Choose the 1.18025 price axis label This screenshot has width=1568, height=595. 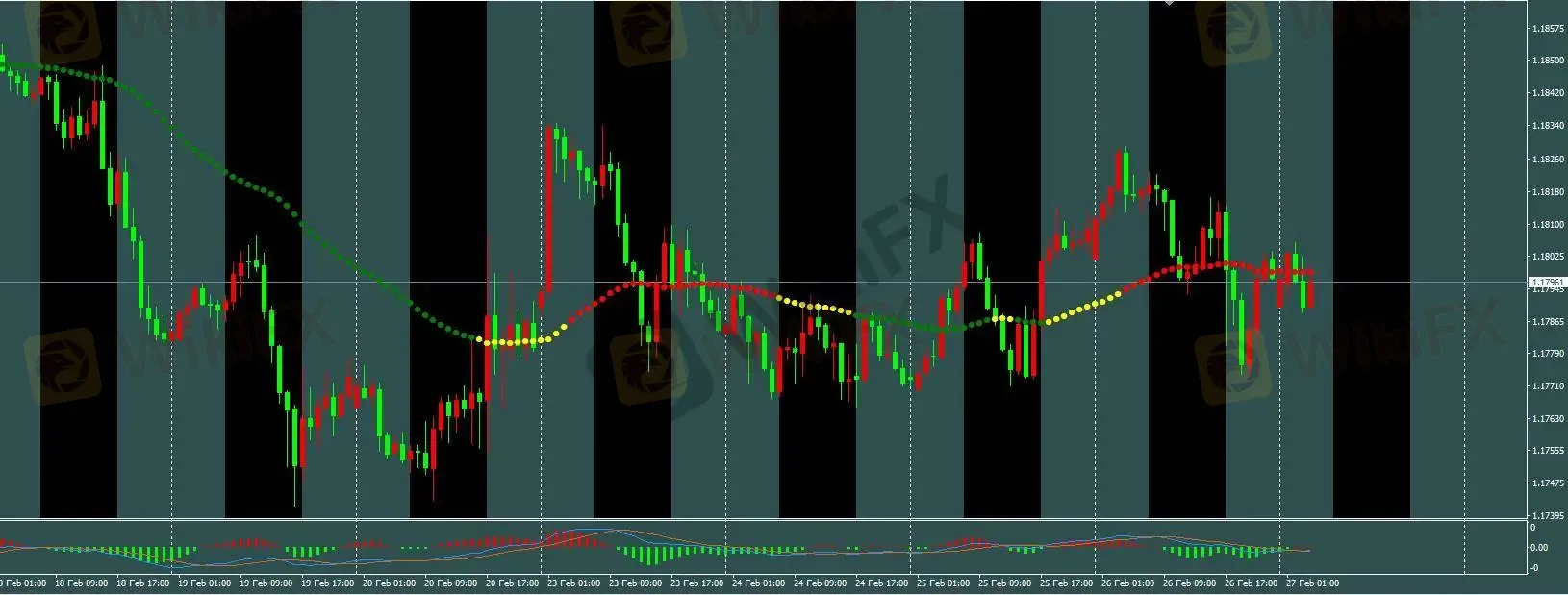coord(1548,257)
